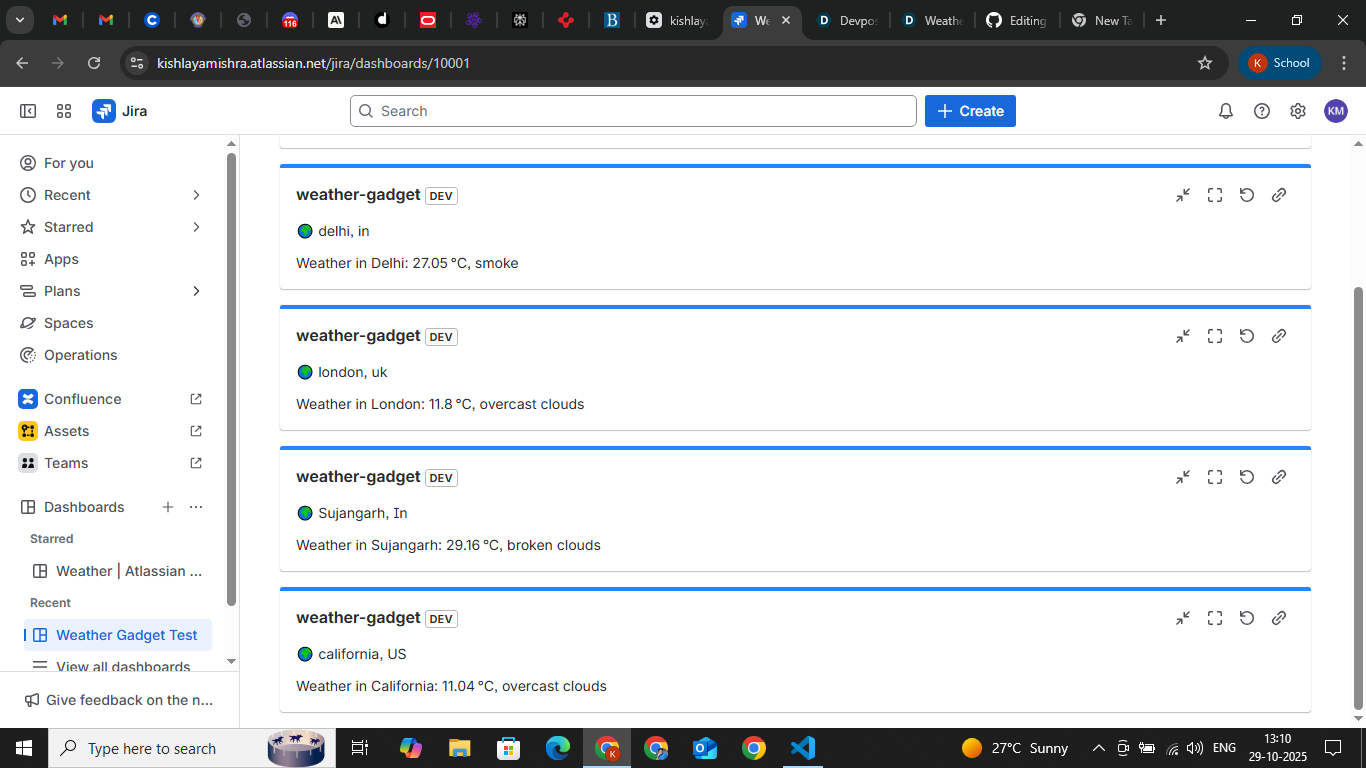Maximize the California weather-gadget

(x=1215, y=618)
